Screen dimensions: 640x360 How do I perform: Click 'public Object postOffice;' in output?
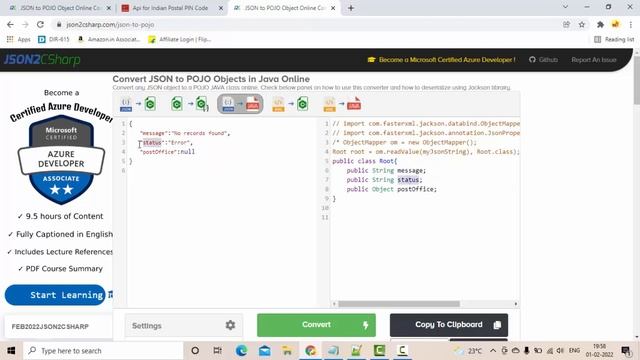pyautogui.click(x=391, y=189)
